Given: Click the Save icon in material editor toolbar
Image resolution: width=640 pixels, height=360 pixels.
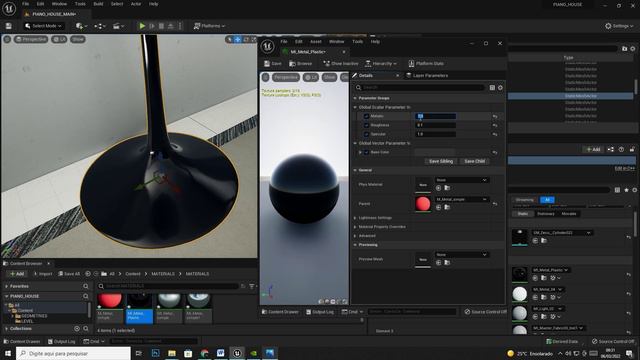Looking at the screenshot, I should 273,64.
